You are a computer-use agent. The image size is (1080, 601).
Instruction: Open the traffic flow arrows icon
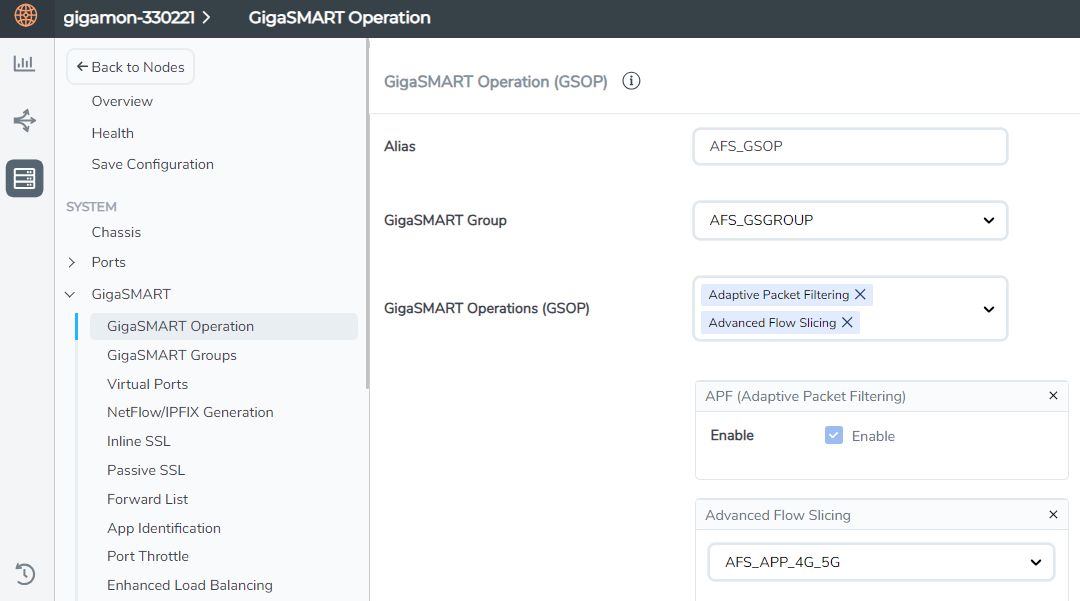[24, 120]
